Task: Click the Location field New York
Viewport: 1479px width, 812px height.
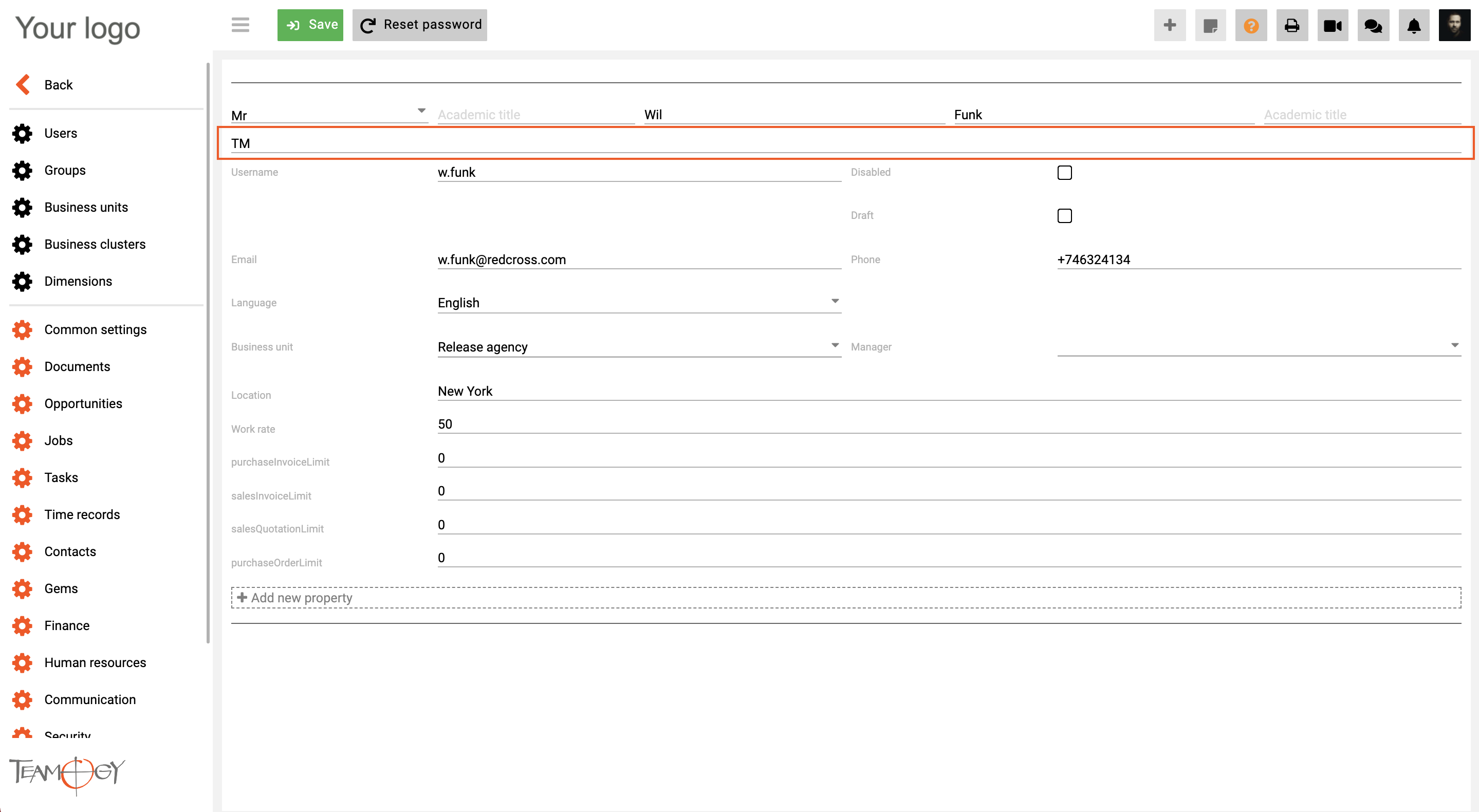Action: pos(949,391)
